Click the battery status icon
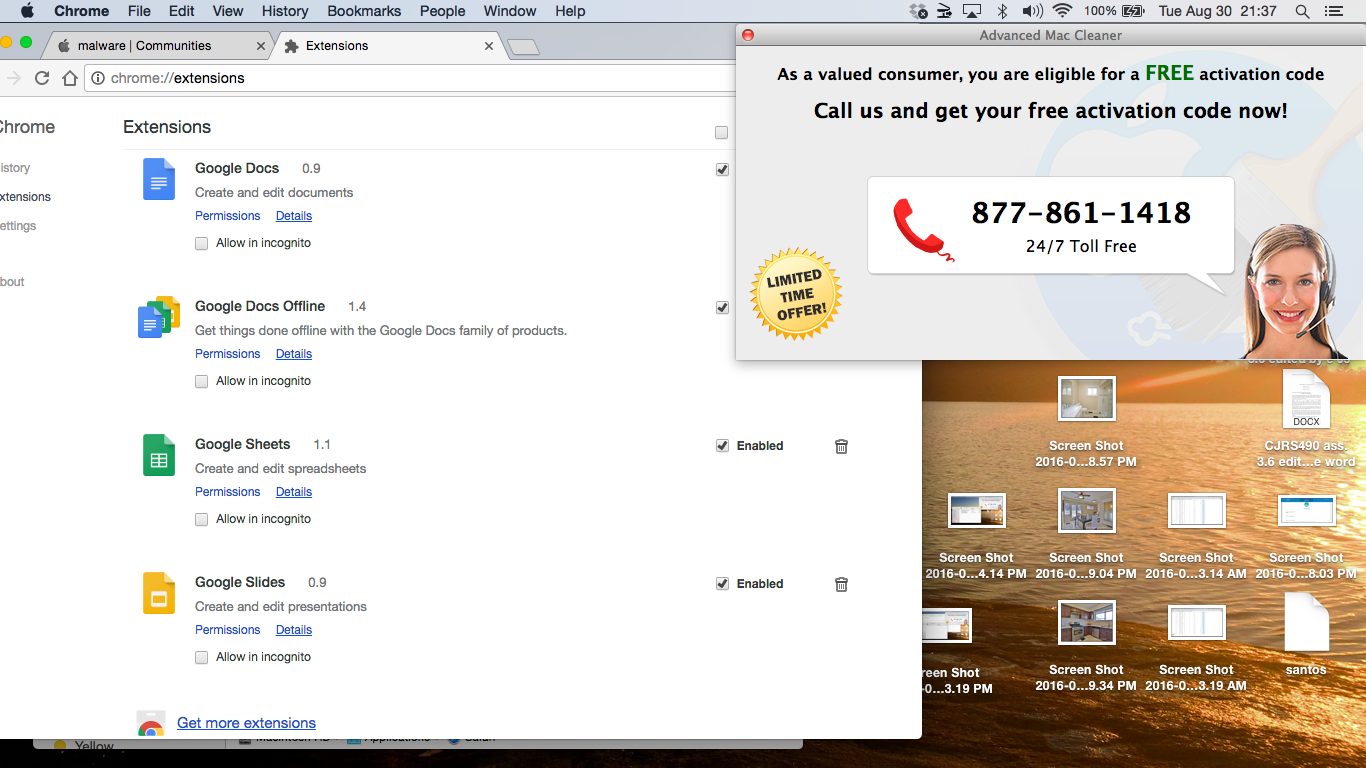 [1133, 11]
